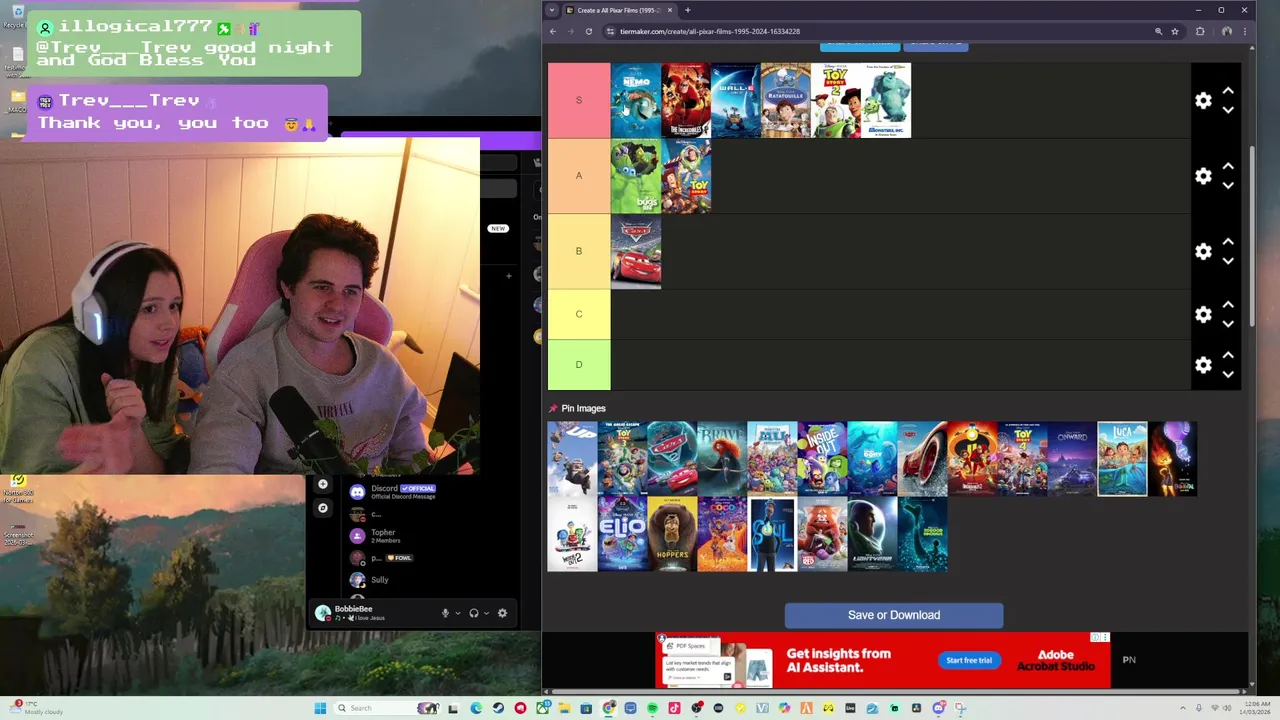Pick the Cars 2 poster
The height and width of the screenshot is (720, 1280).
tap(672, 459)
